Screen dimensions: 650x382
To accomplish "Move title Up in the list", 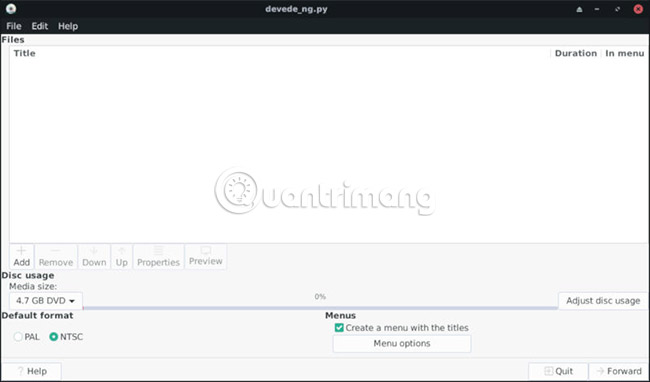I will (x=121, y=256).
